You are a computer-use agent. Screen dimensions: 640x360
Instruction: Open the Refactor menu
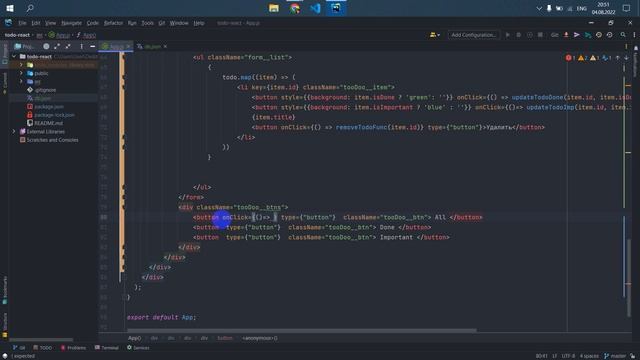113,23
